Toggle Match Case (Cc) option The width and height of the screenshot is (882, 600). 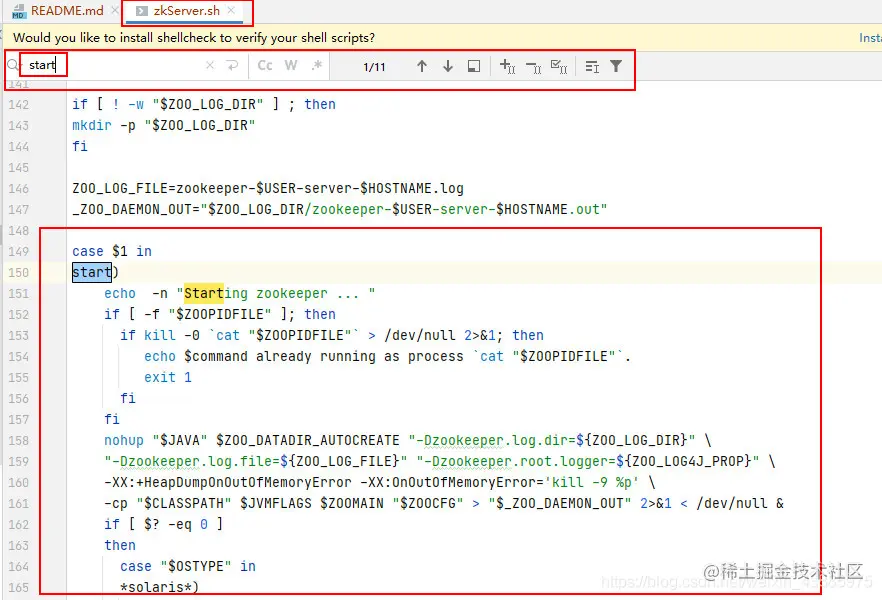265,66
